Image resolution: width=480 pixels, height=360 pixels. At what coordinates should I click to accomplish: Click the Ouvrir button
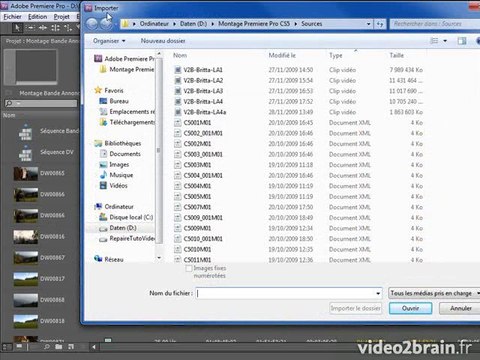(410, 308)
